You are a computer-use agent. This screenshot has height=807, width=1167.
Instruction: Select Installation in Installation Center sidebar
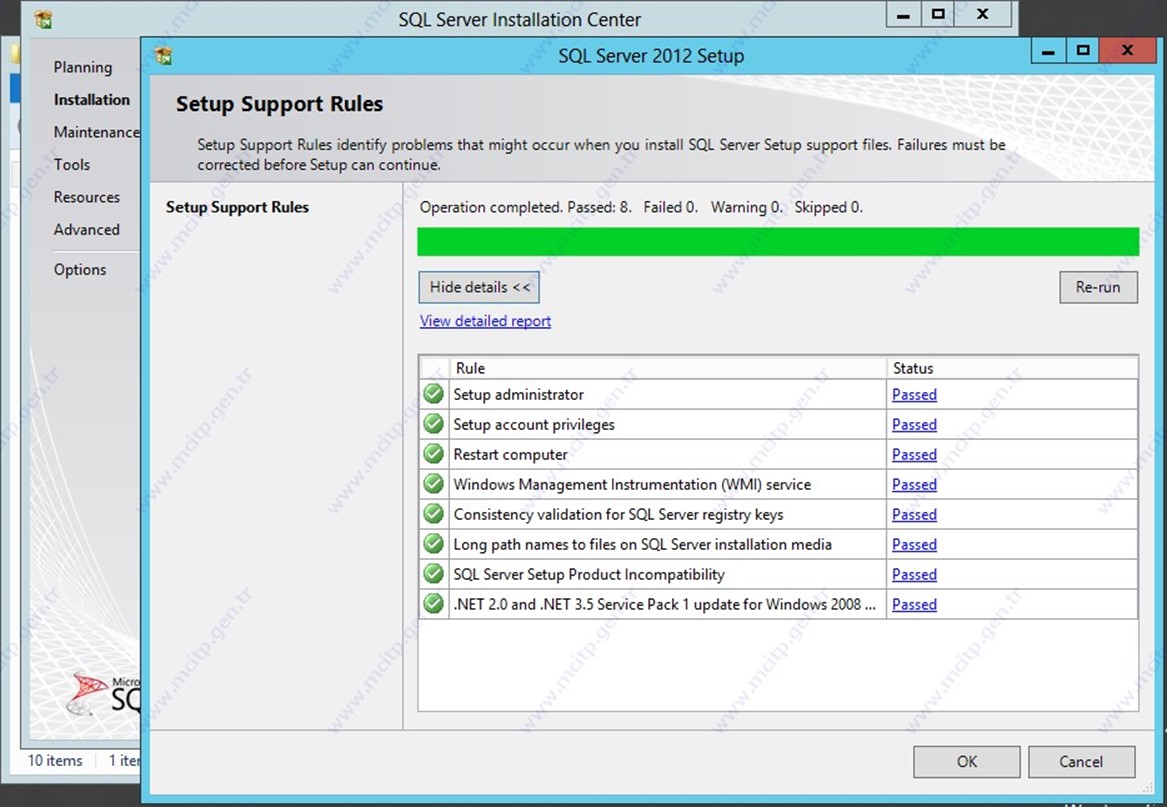coord(92,100)
